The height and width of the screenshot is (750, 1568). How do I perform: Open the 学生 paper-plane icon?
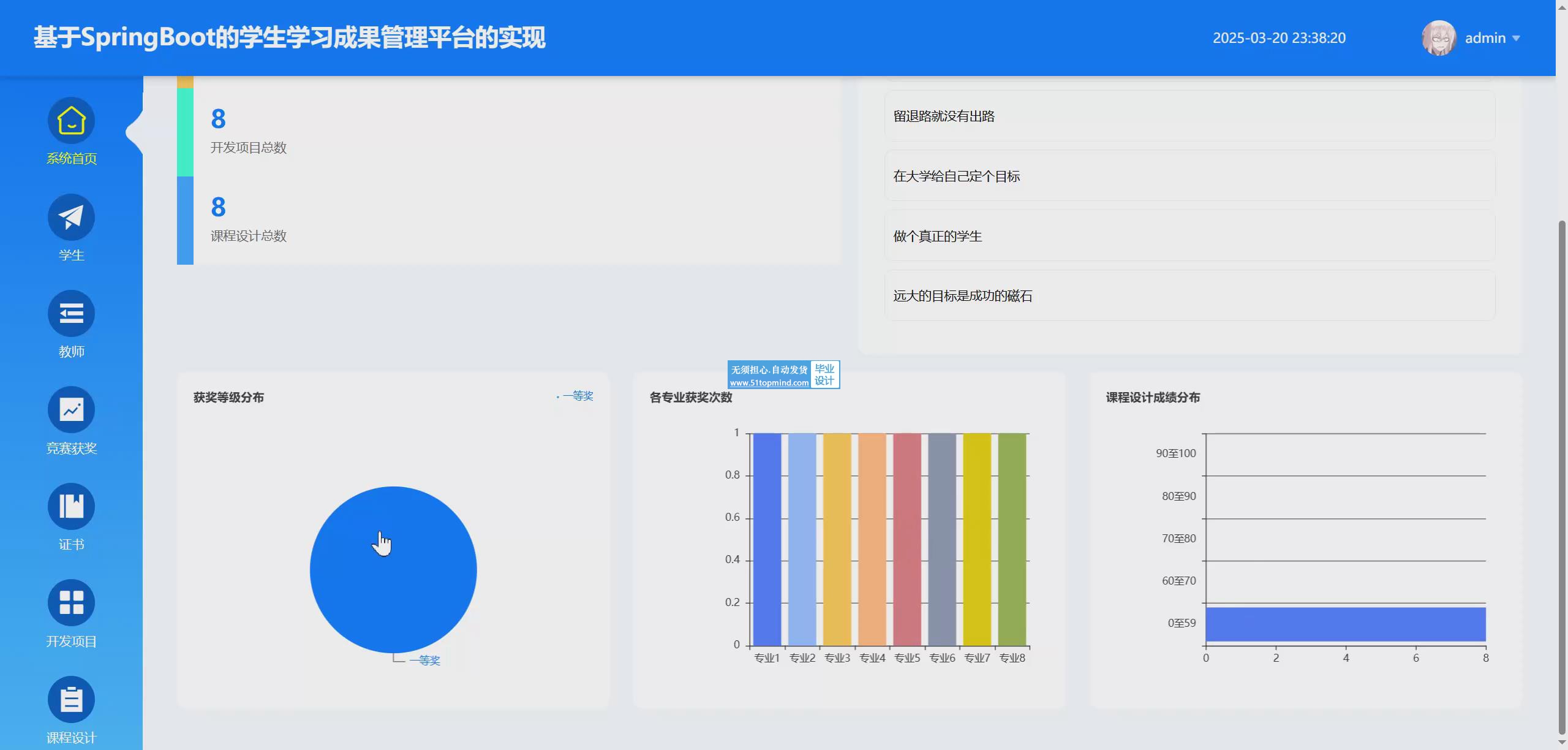pyautogui.click(x=71, y=217)
